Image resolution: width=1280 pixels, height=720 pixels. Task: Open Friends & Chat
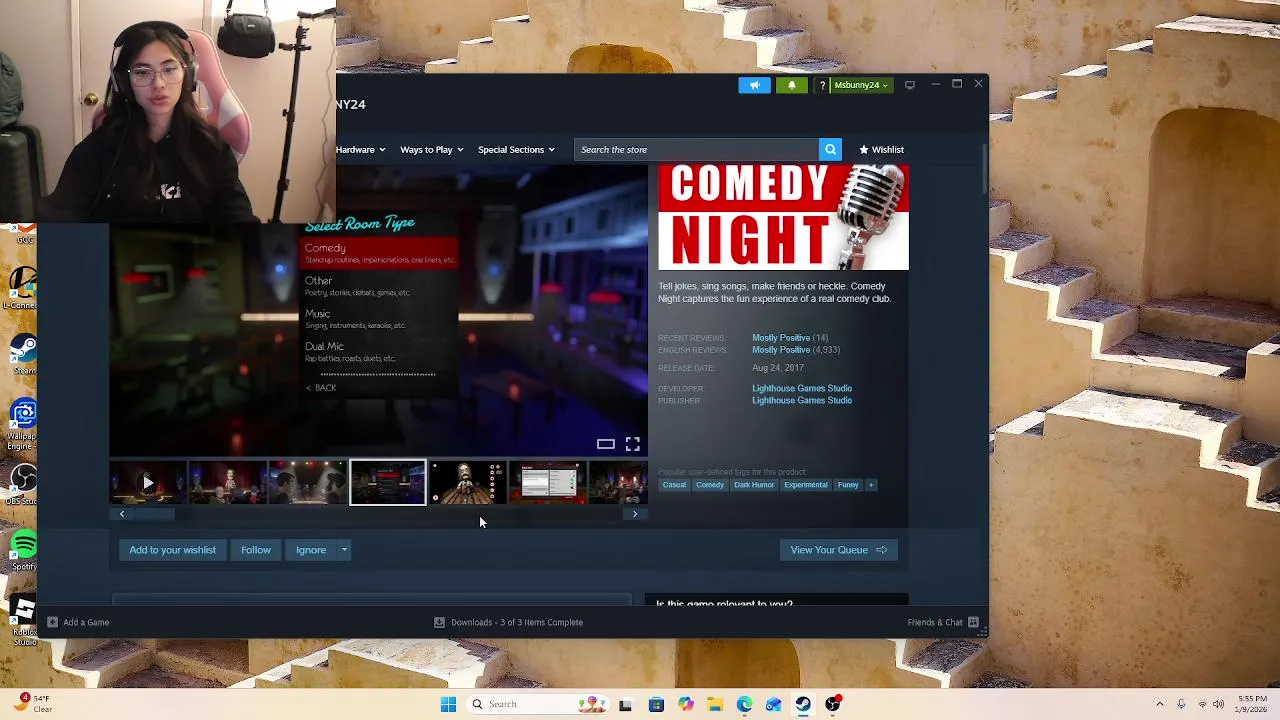[943, 622]
